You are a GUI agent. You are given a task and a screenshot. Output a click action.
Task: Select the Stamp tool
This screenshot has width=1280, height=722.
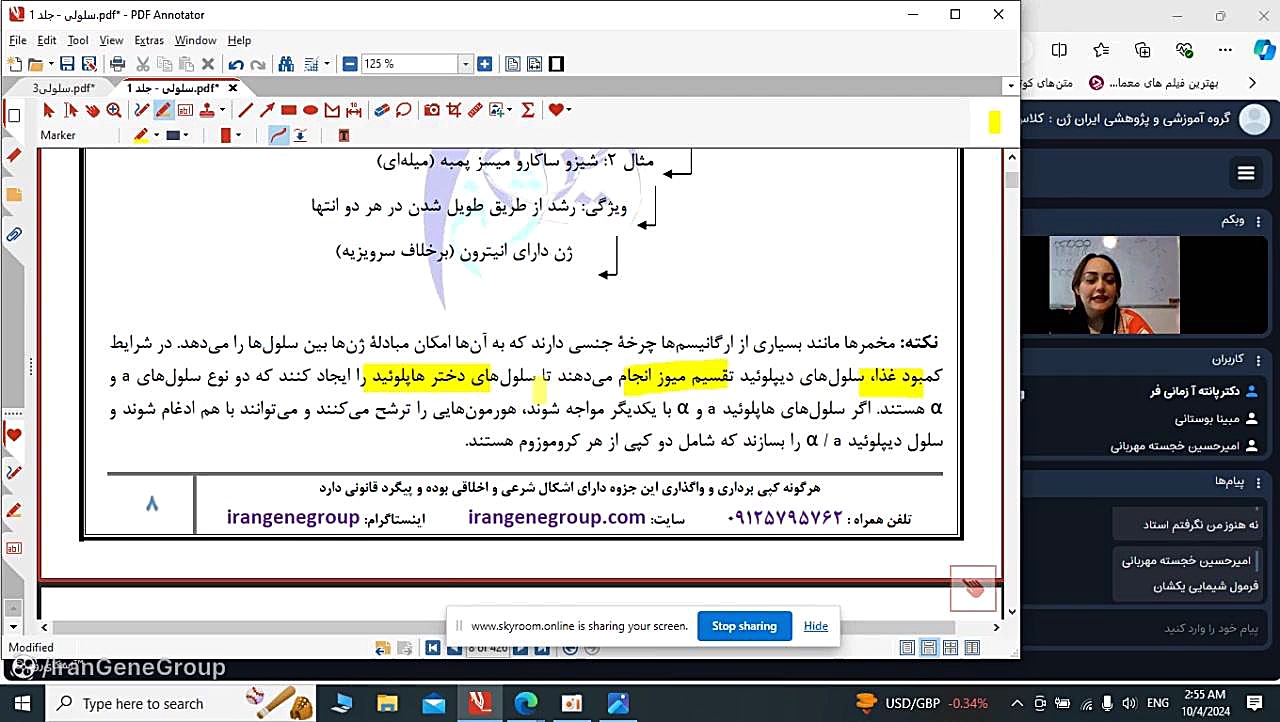point(207,110)
